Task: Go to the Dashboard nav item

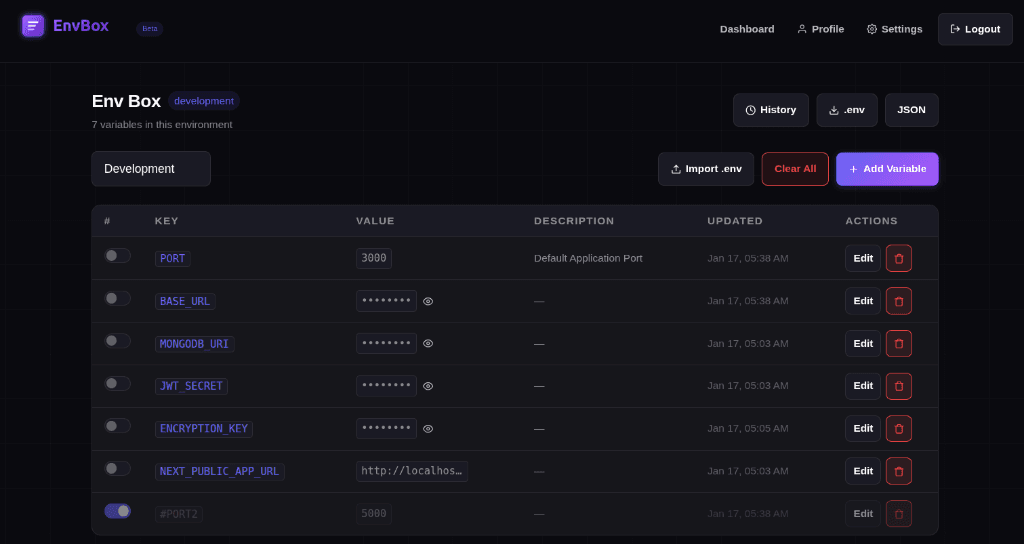Action: [x=747, y=29]
